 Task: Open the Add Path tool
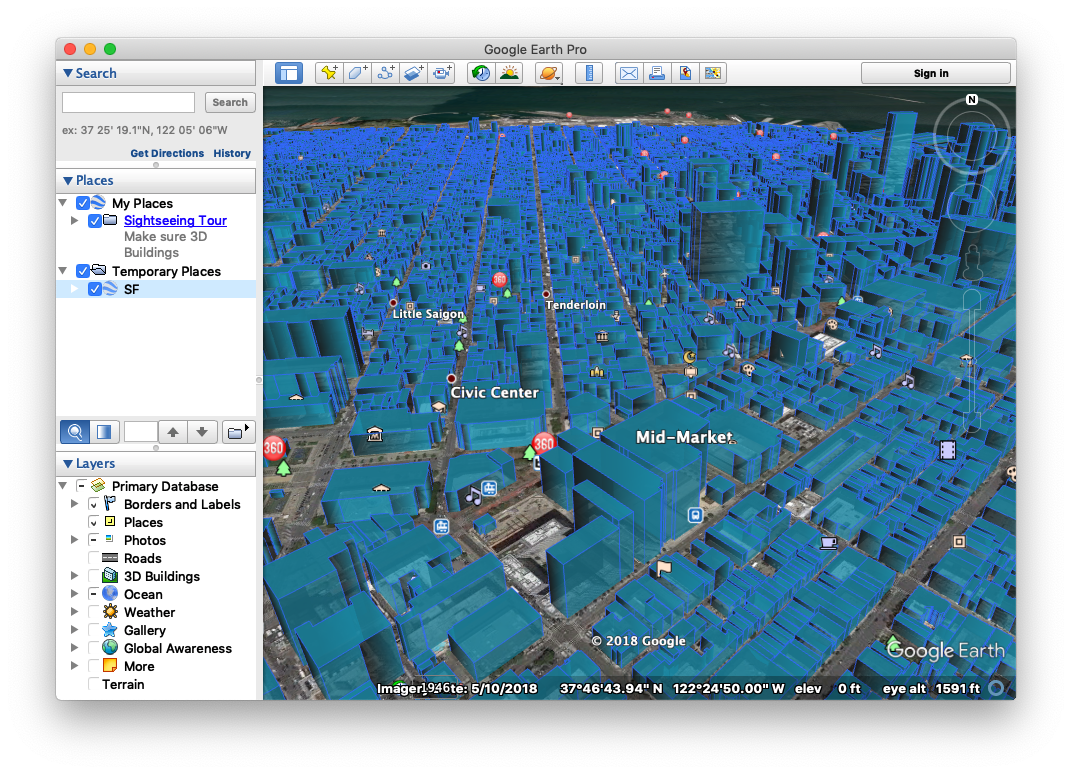tap(386, 72)
